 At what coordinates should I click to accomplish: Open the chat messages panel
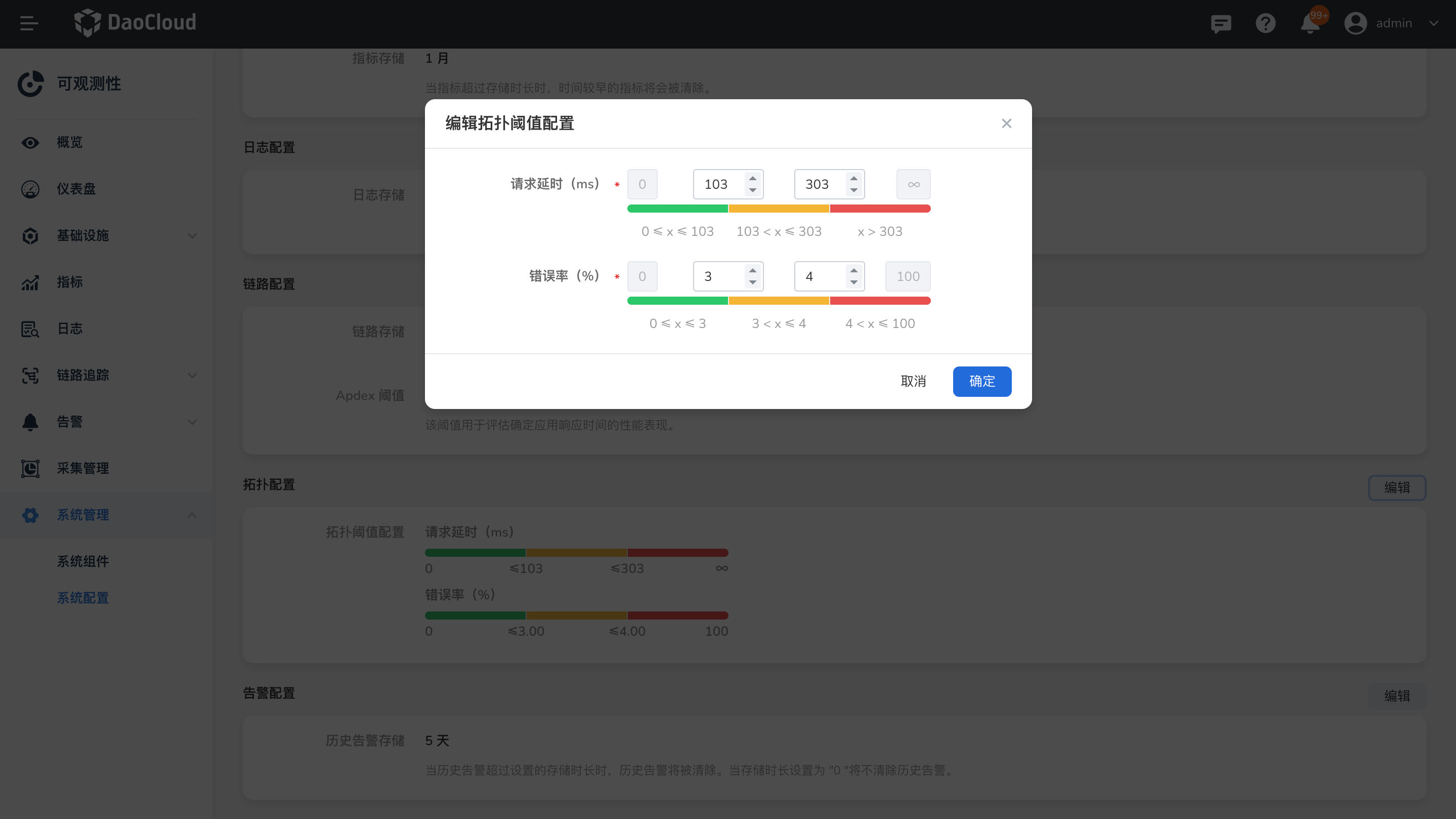[1221, 24]
